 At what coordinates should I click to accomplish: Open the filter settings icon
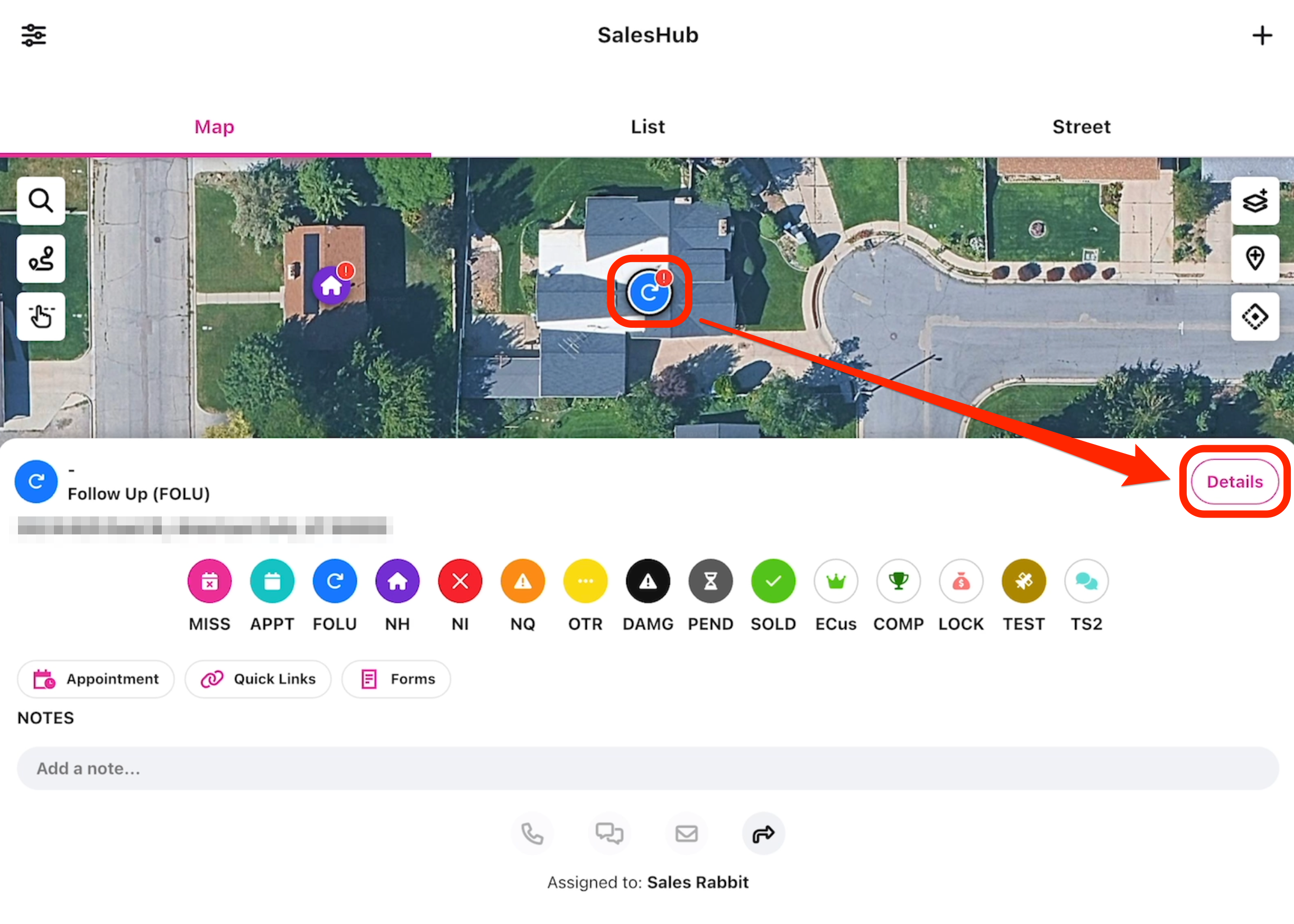click(33, 35)
